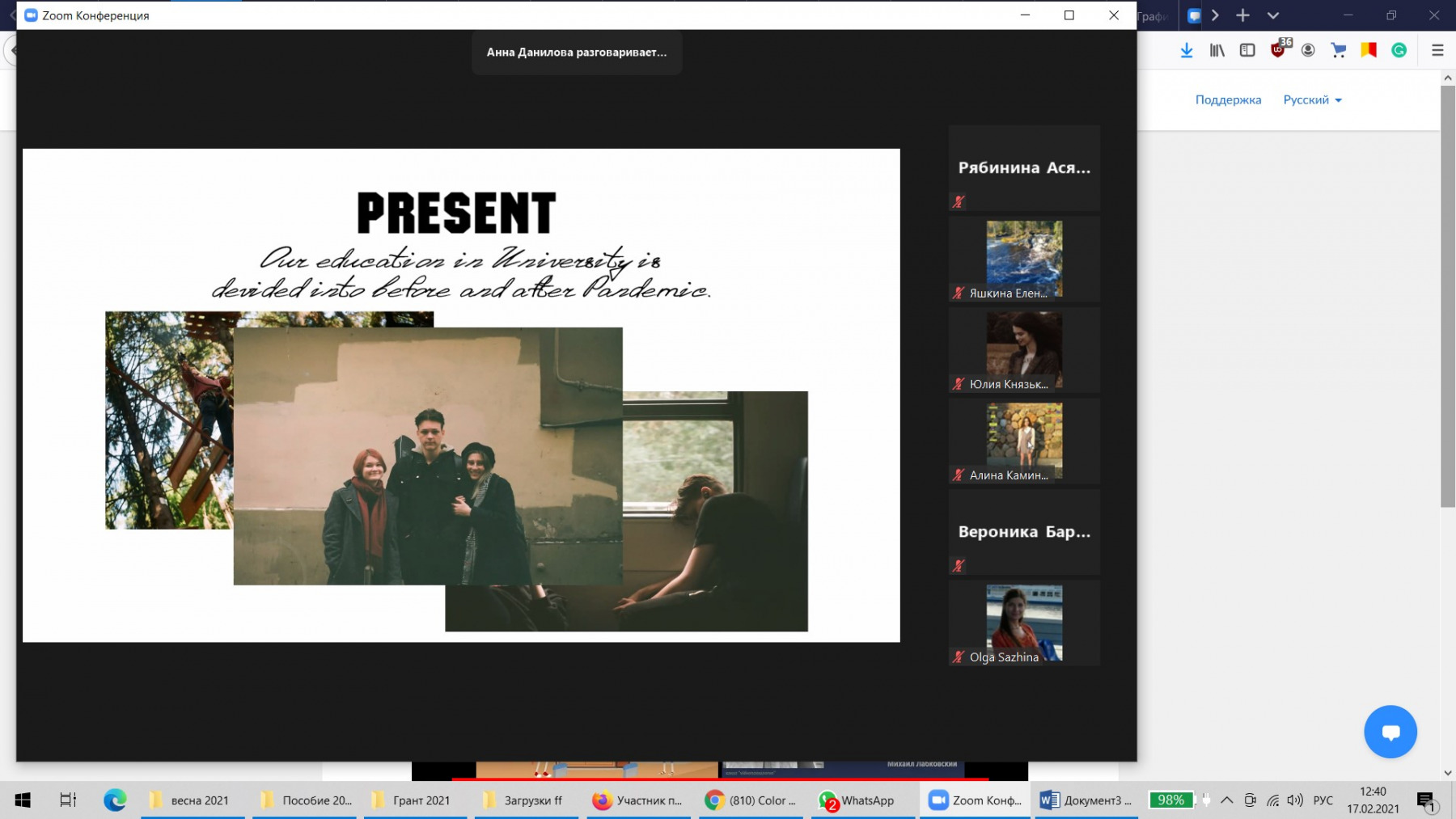Open the list all tabs chevron
Image resolution: width=1456 pixels, height=819 pixels.
coord(1272,15)
